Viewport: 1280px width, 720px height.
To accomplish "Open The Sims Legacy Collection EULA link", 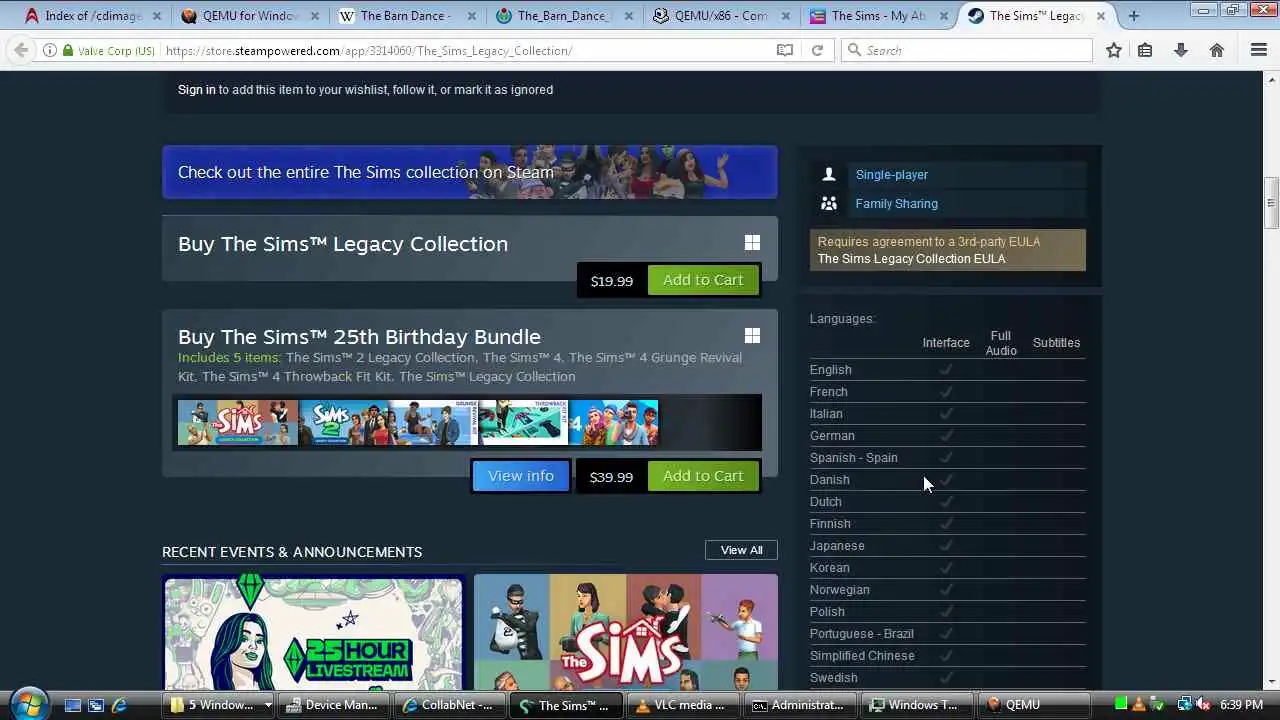I will pos(912,259).
